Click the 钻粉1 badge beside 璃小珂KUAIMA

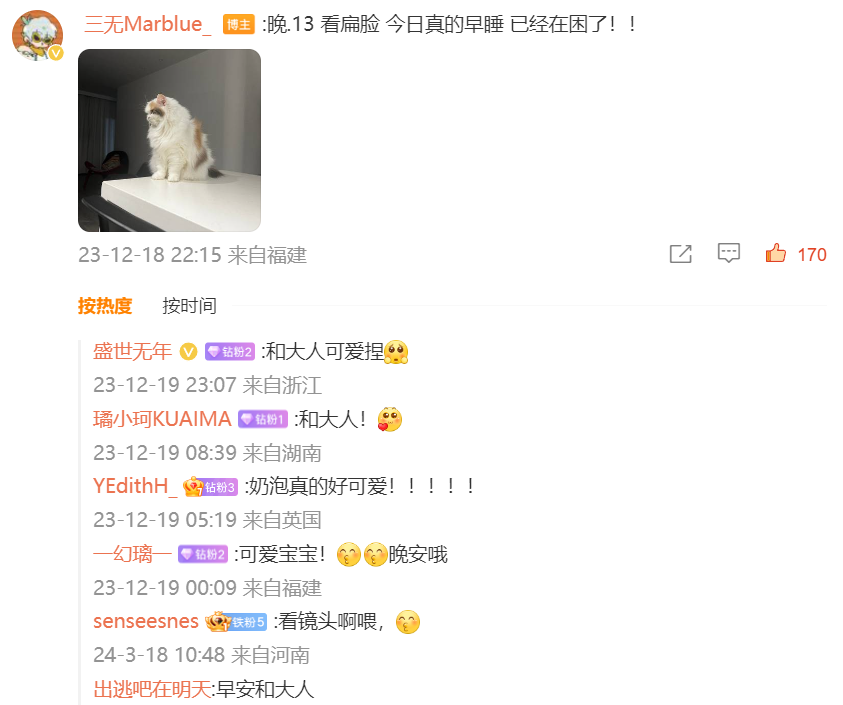point(263,419)
